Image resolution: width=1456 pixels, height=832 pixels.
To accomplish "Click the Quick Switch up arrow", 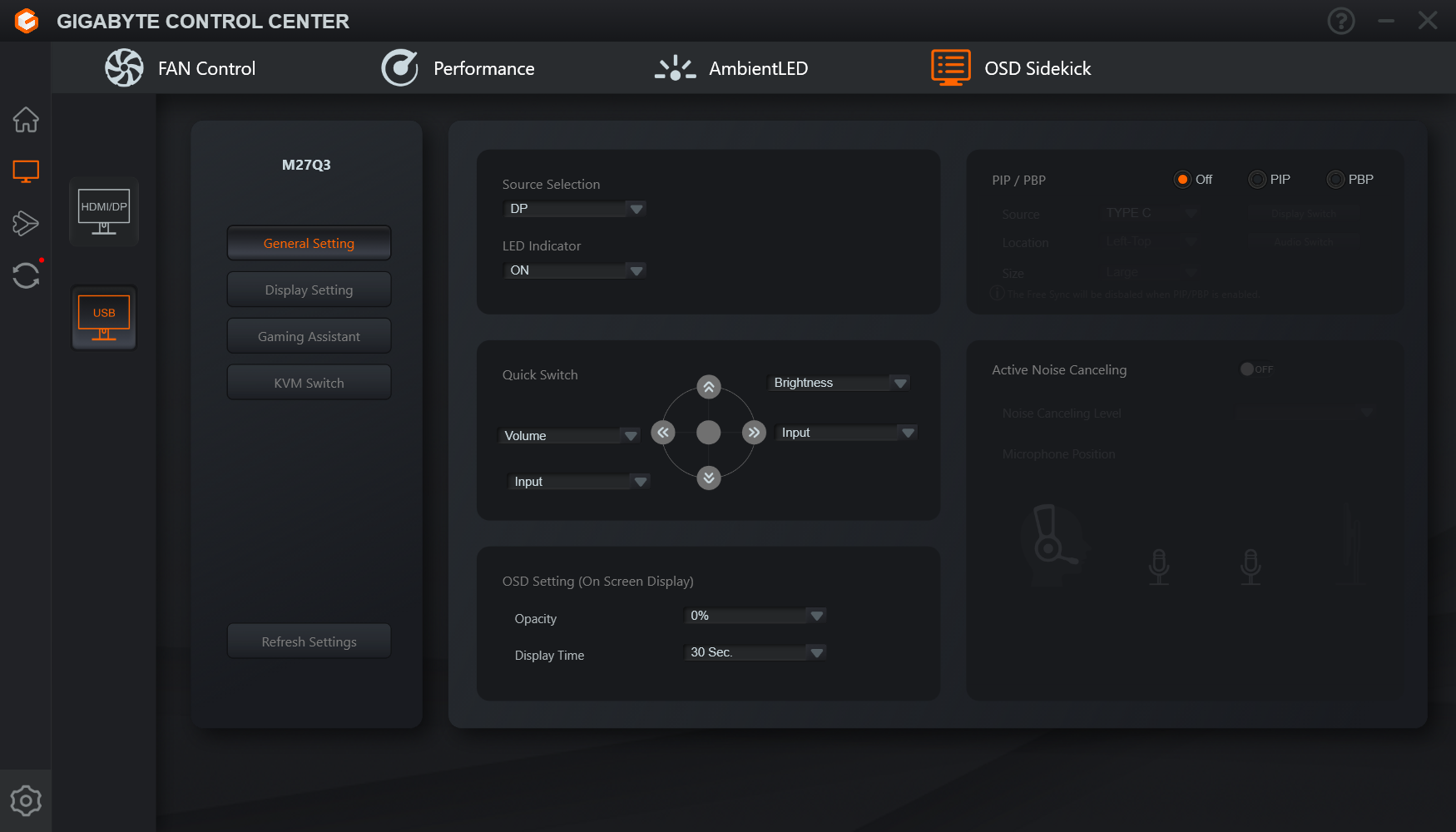I will coord(709,387).
